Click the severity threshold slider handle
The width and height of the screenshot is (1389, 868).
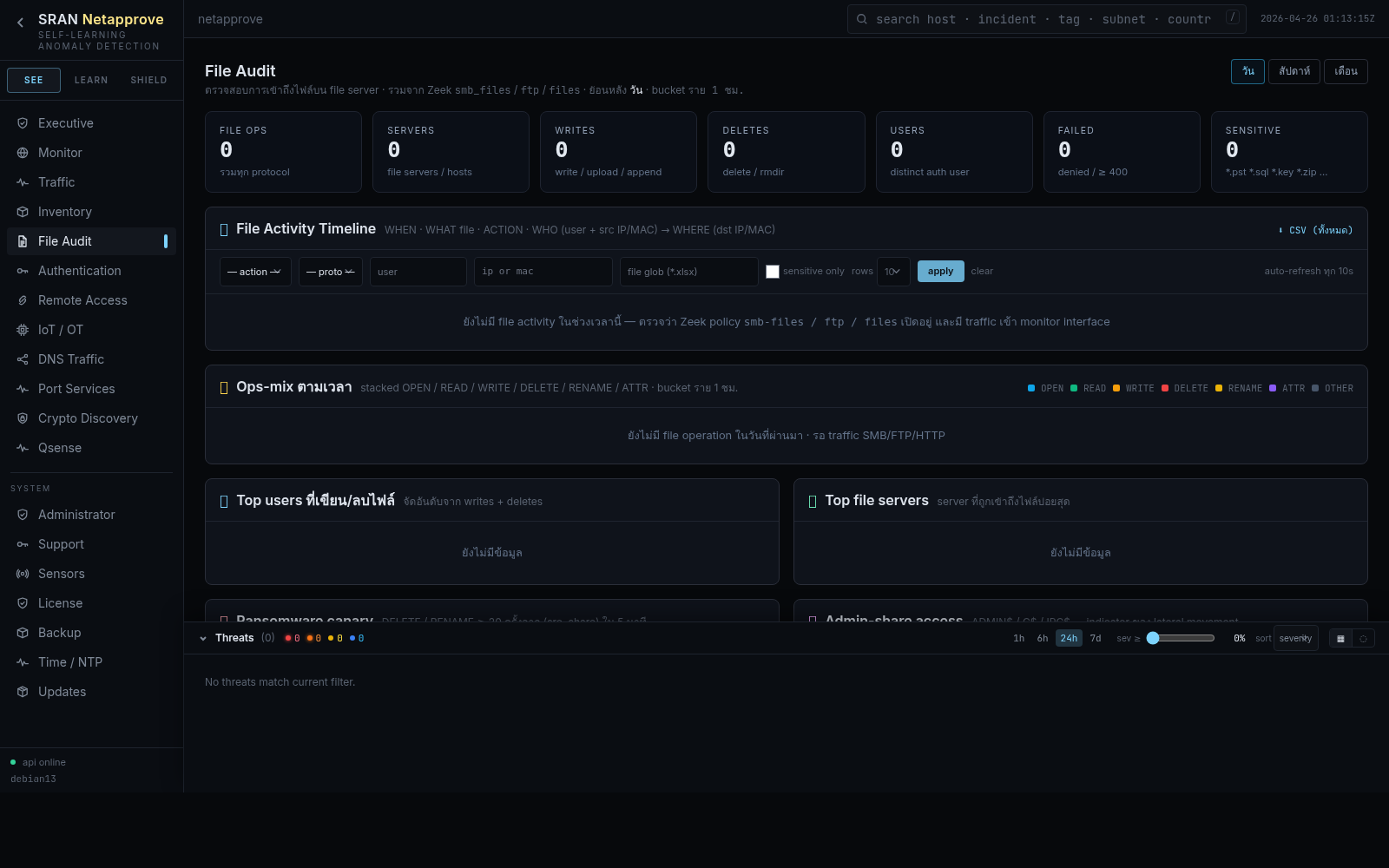[x=1153, y=638]
